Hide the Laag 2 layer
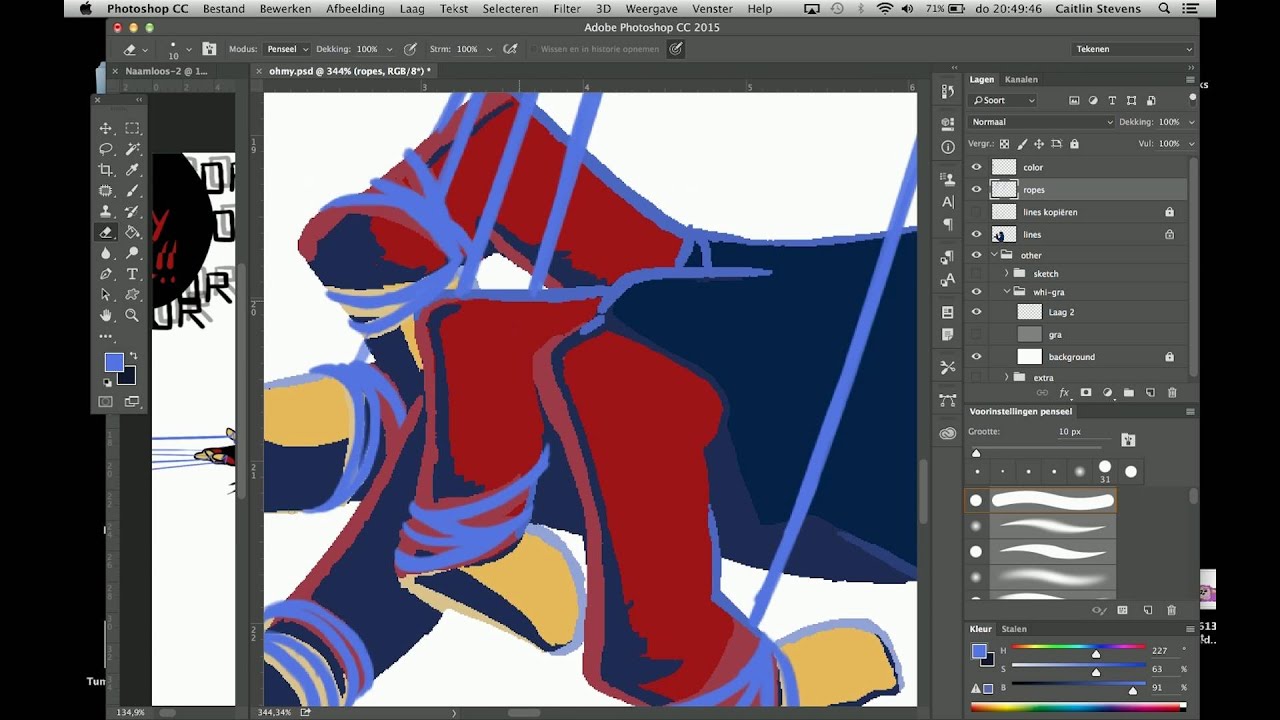Screen dimensions: 1280x720 point(977,312)
